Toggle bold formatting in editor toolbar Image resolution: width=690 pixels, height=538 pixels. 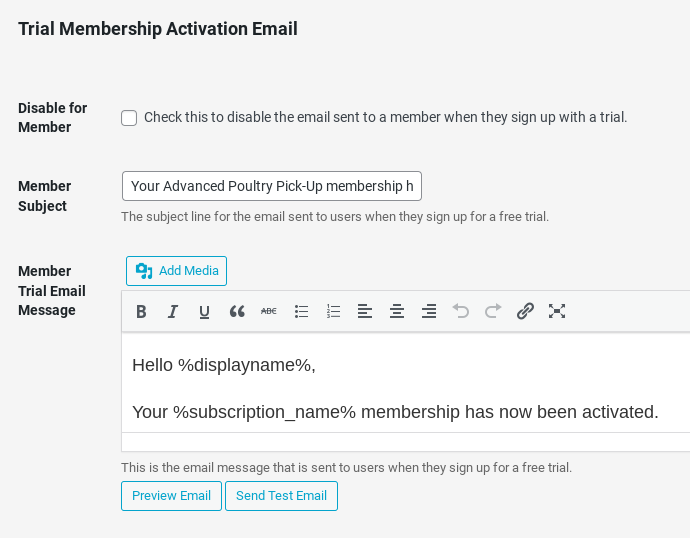pyautogui.click(x=141, y=311)
